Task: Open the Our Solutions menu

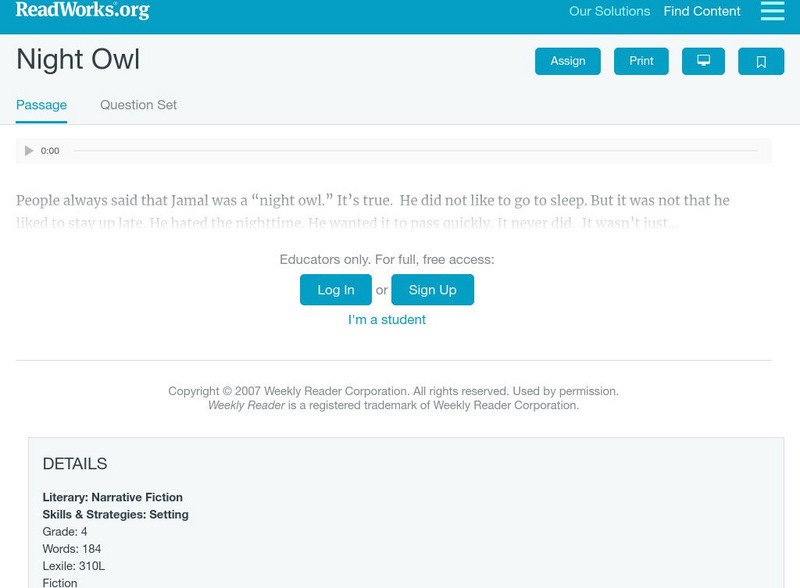Action: pos(609,11)
